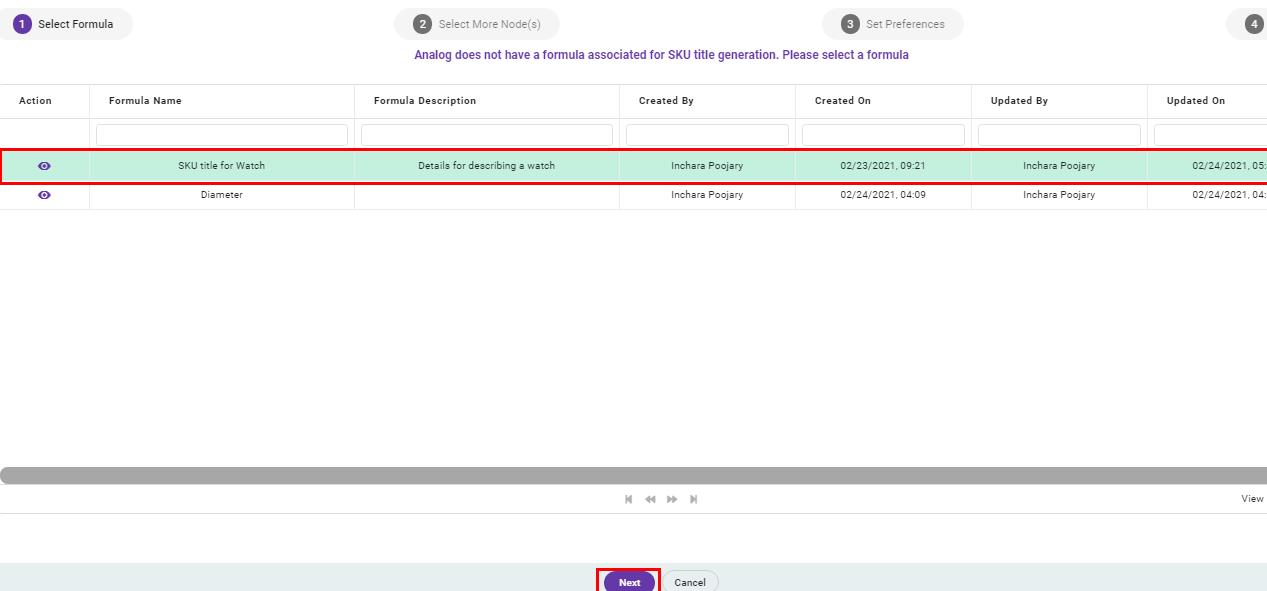Focus the Created By filter field

pyautogui.click(x=707, y=135)
